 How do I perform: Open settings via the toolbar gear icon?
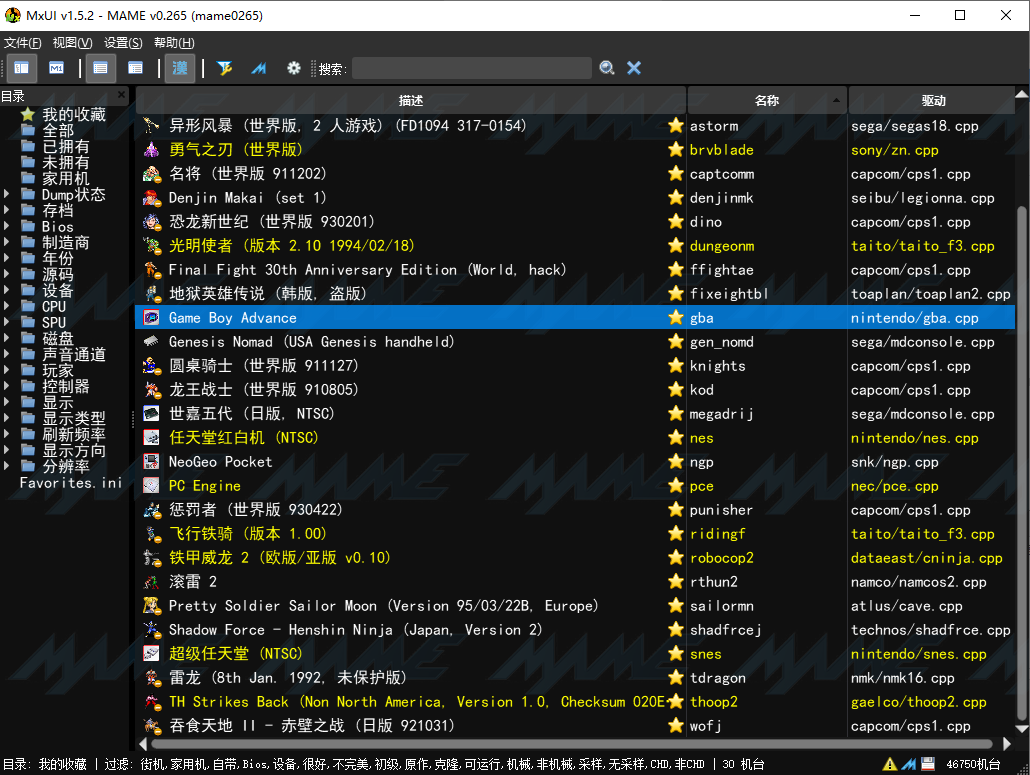click(x=294, y=68)
